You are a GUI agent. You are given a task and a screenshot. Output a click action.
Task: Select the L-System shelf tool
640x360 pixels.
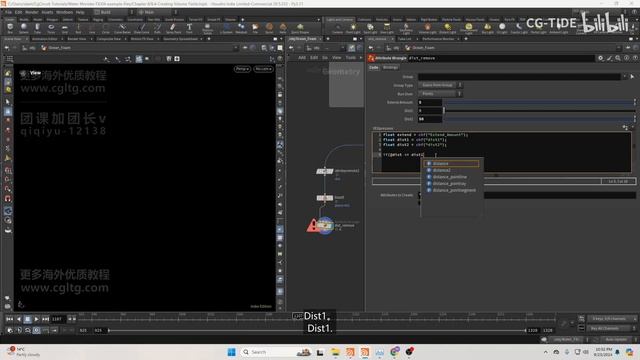tap(226, 28)
